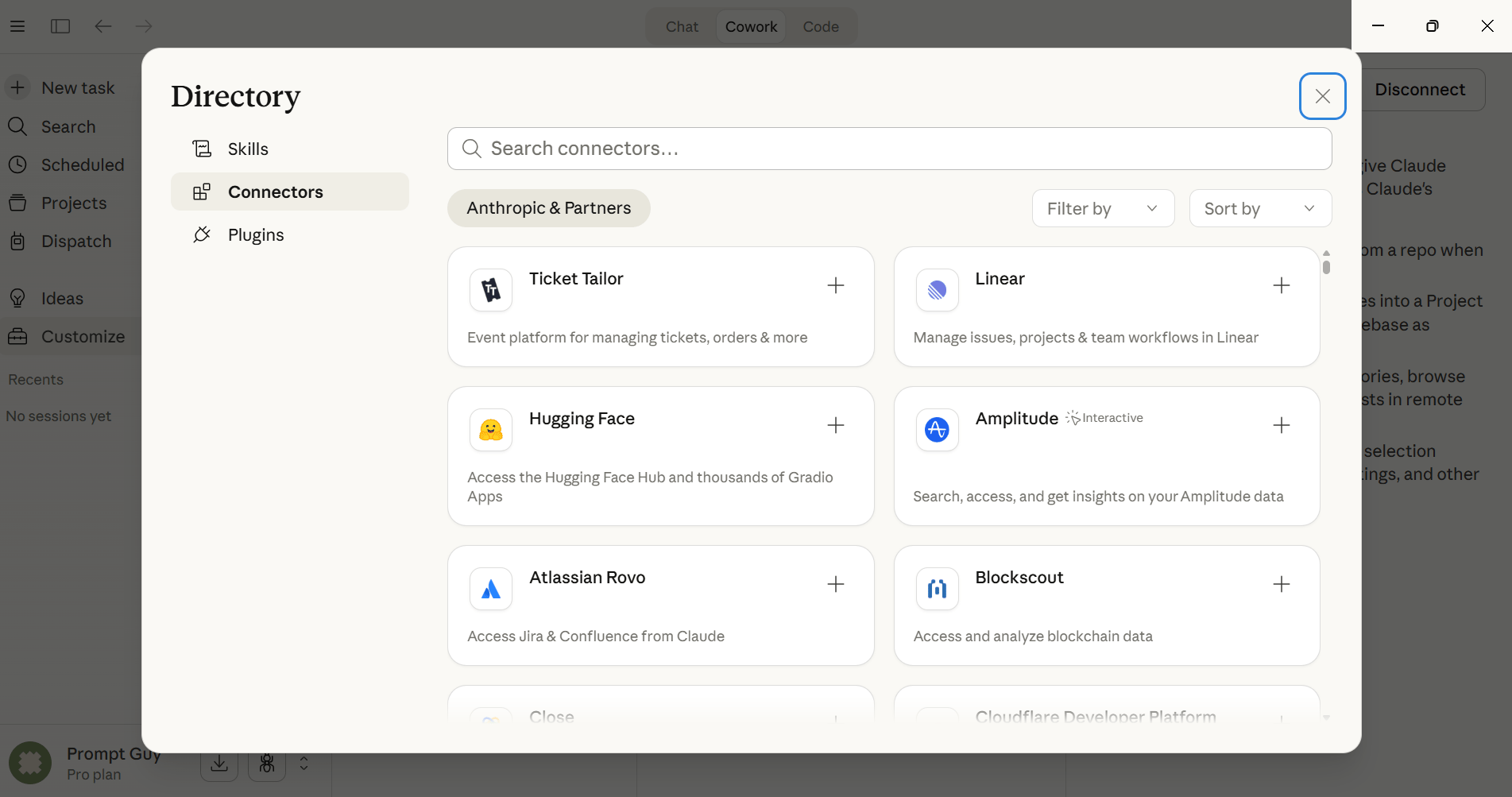Open Search in the left sidebar

[71, 126]
